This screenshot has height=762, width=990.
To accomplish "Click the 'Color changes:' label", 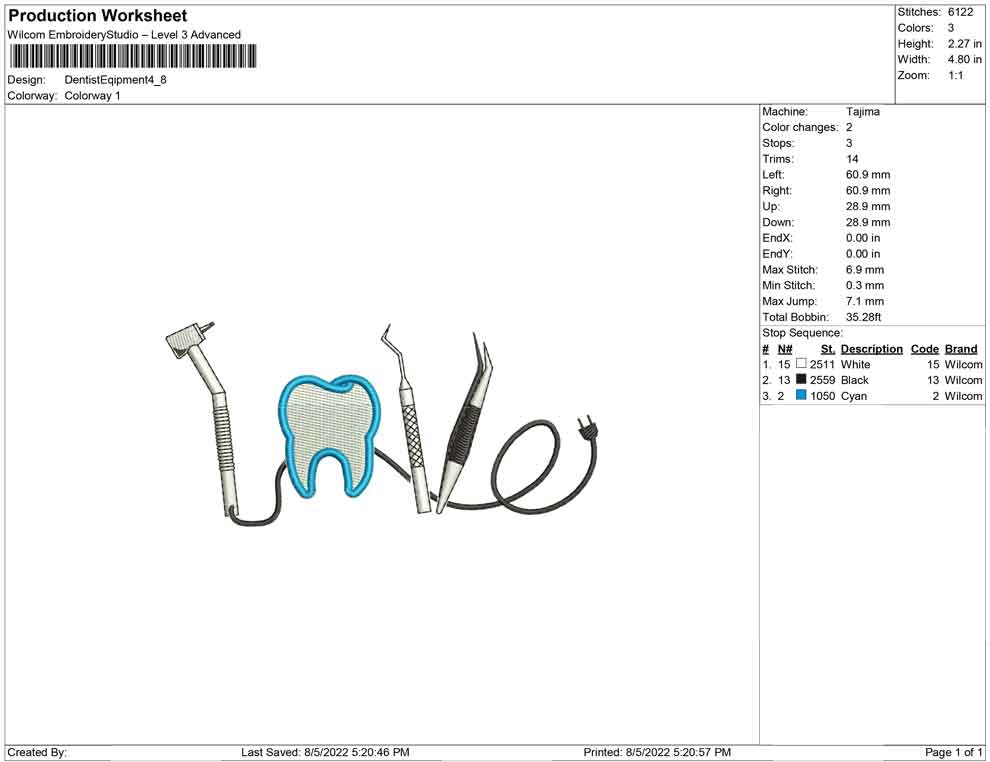I will click(800, 128).
